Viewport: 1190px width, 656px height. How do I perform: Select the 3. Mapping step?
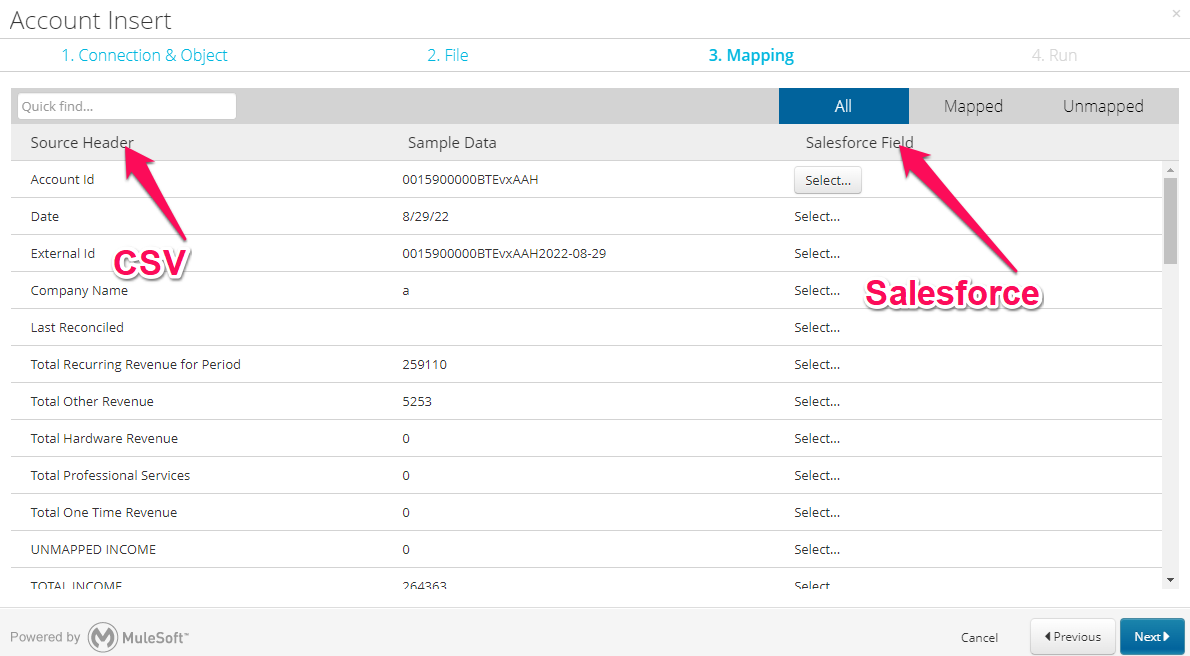coord(751,55)
